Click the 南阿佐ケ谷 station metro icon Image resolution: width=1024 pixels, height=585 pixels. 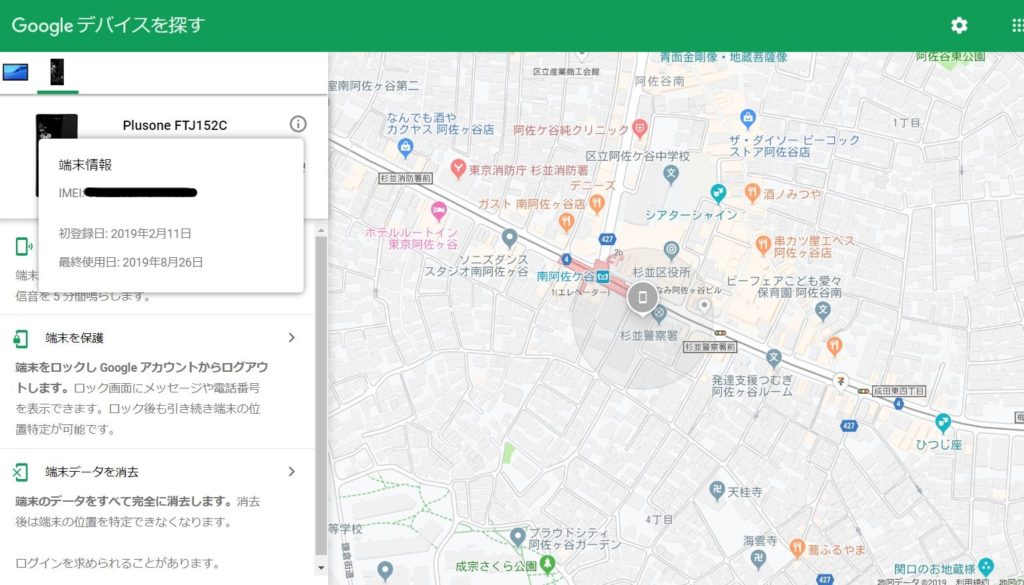point(603,277)
